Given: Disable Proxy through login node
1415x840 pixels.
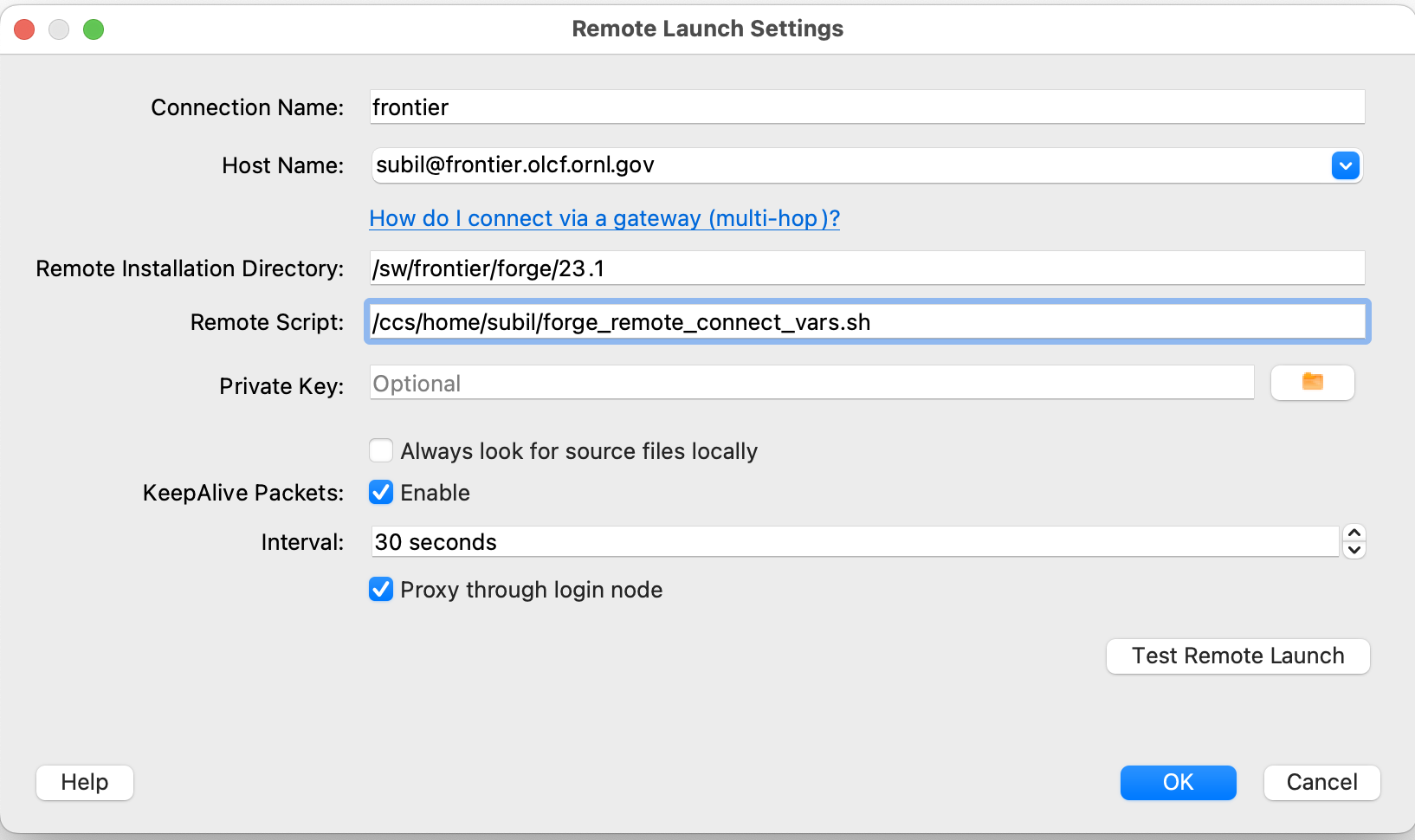Looking at the screenshot, I should [x=381, y=590].
